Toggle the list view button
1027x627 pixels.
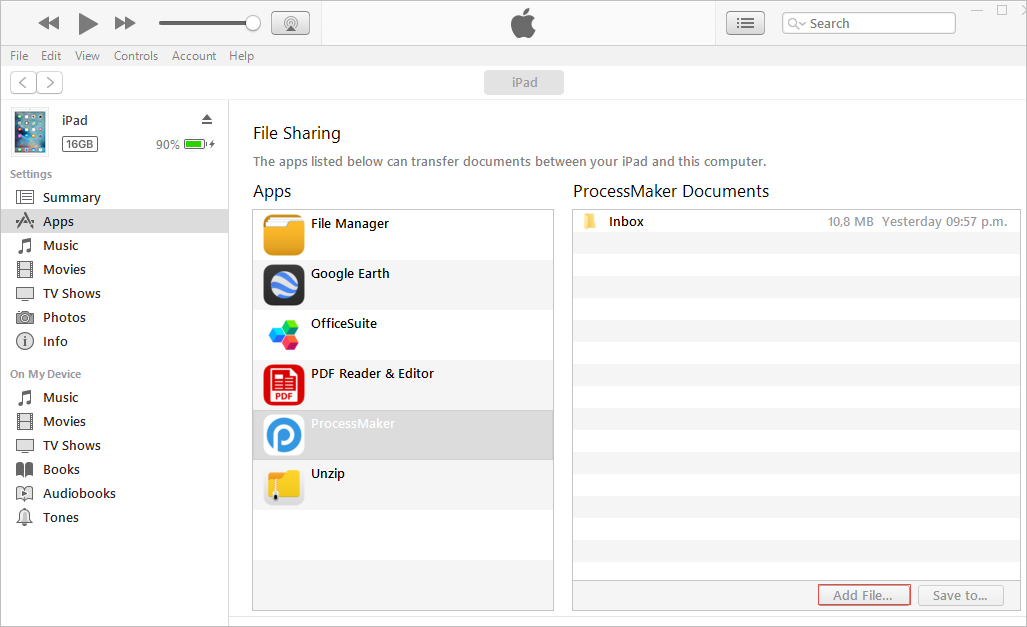coord(745,23)
